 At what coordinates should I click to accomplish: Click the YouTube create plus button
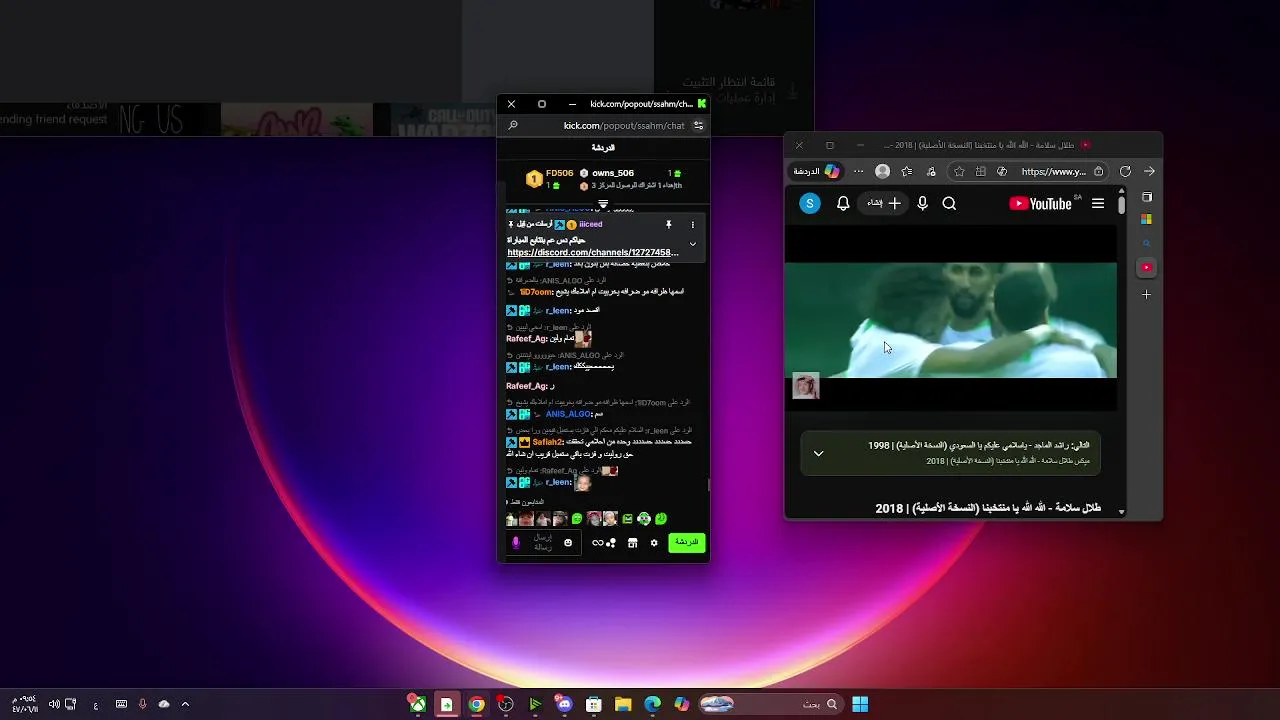884,204
